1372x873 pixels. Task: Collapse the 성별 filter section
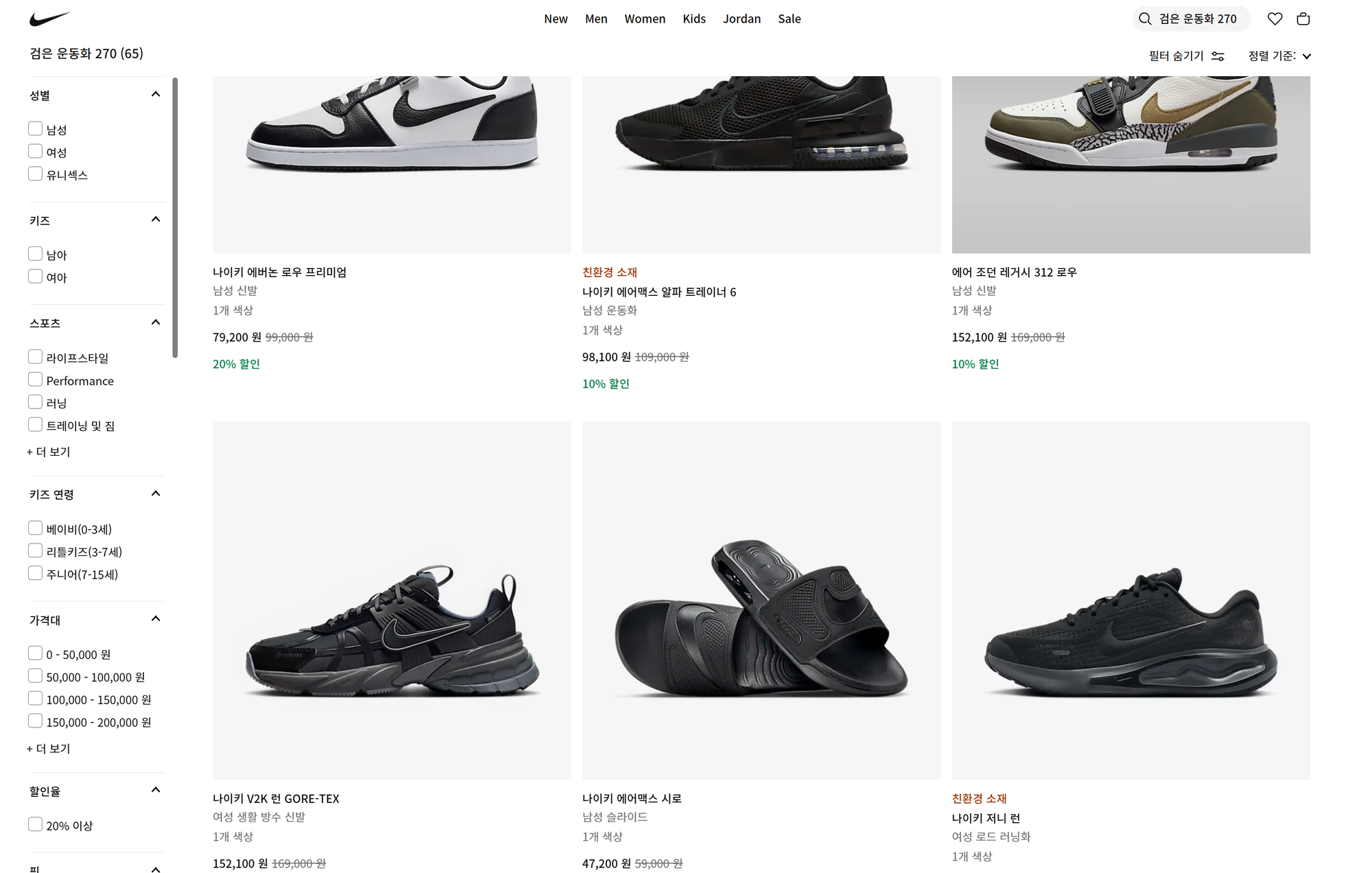156,95
